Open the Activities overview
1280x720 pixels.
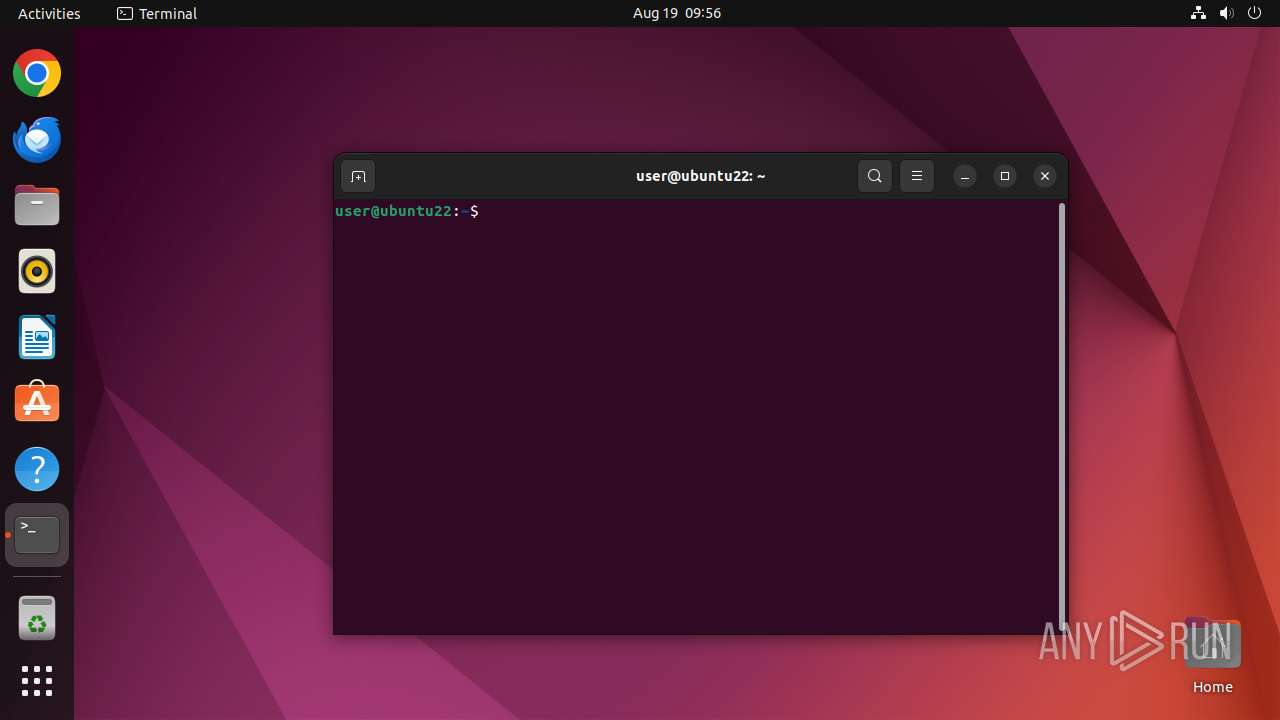pos(49,13)
